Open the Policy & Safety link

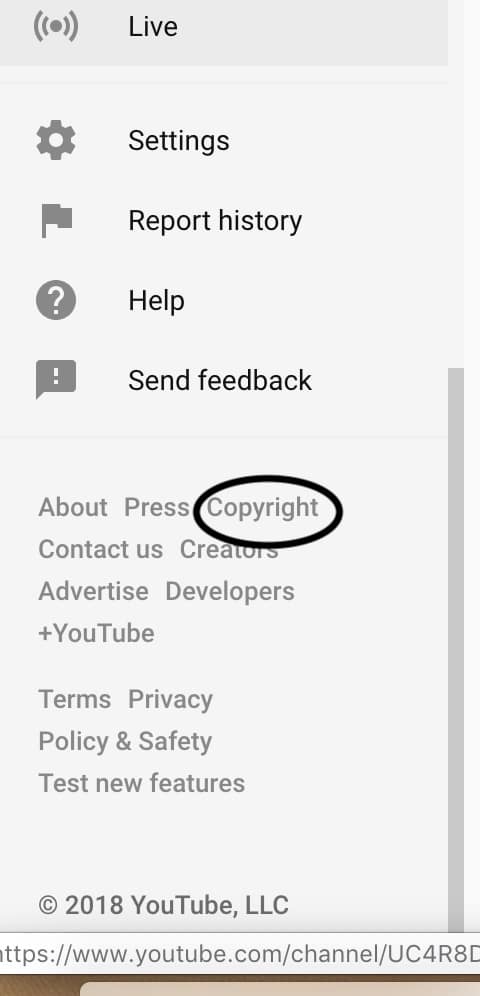click(x=125, y=741)
